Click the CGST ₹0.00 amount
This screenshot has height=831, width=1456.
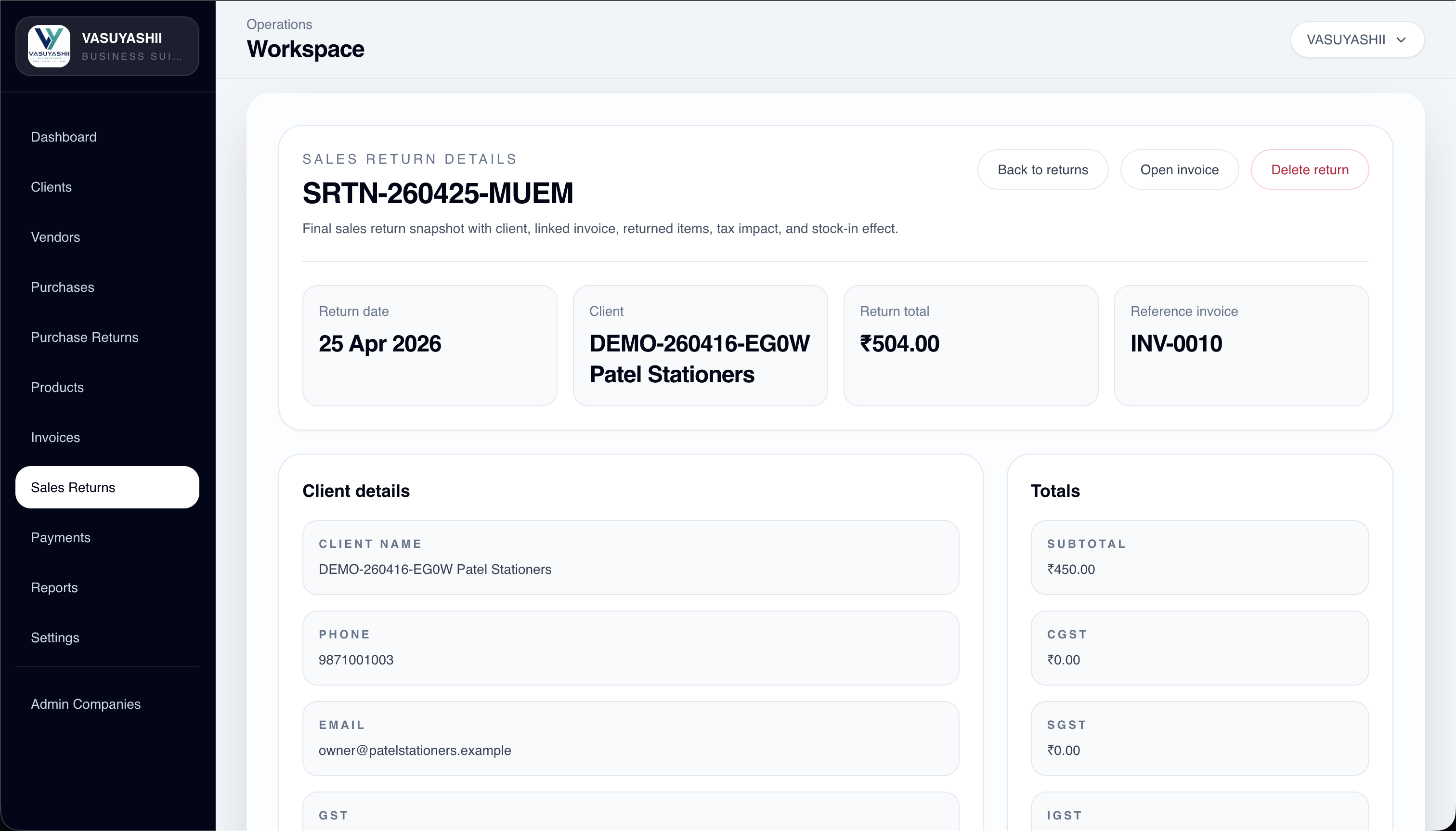click(x=1063, y=661)
